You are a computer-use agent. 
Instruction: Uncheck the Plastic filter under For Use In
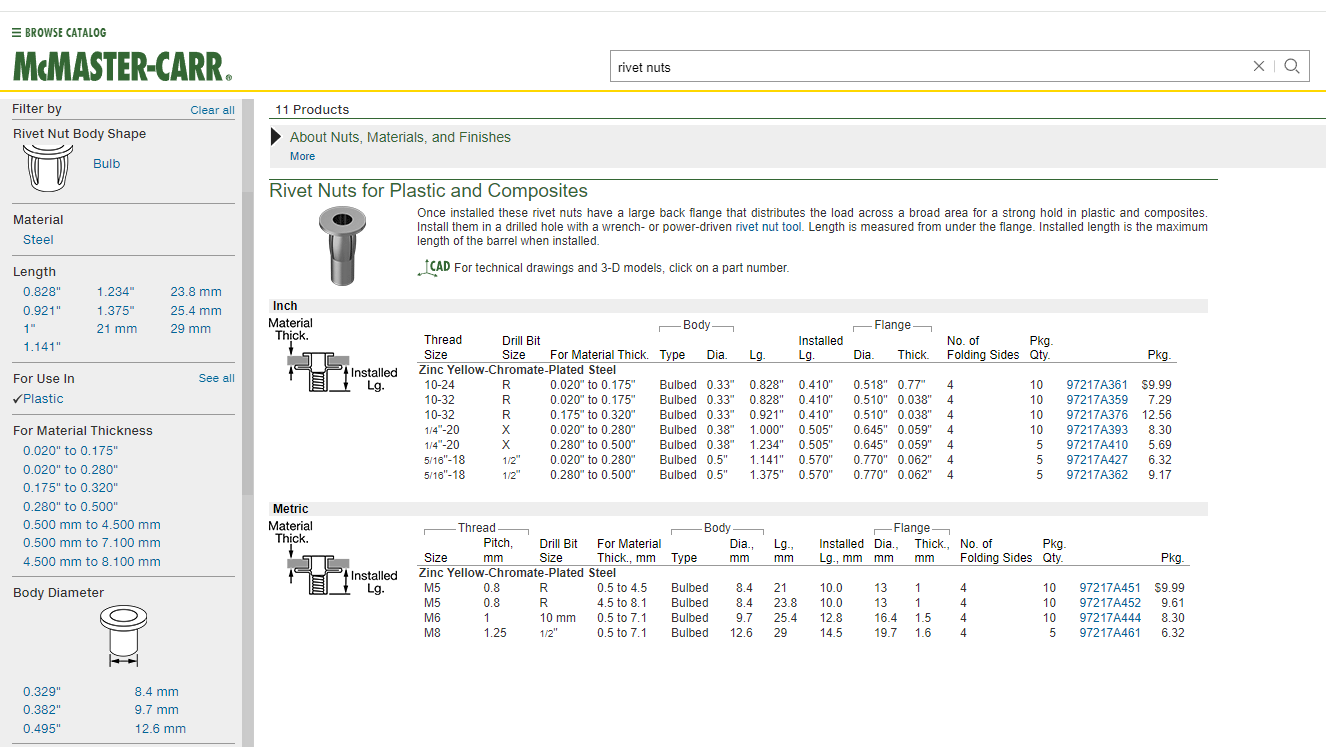coord(38,399)
